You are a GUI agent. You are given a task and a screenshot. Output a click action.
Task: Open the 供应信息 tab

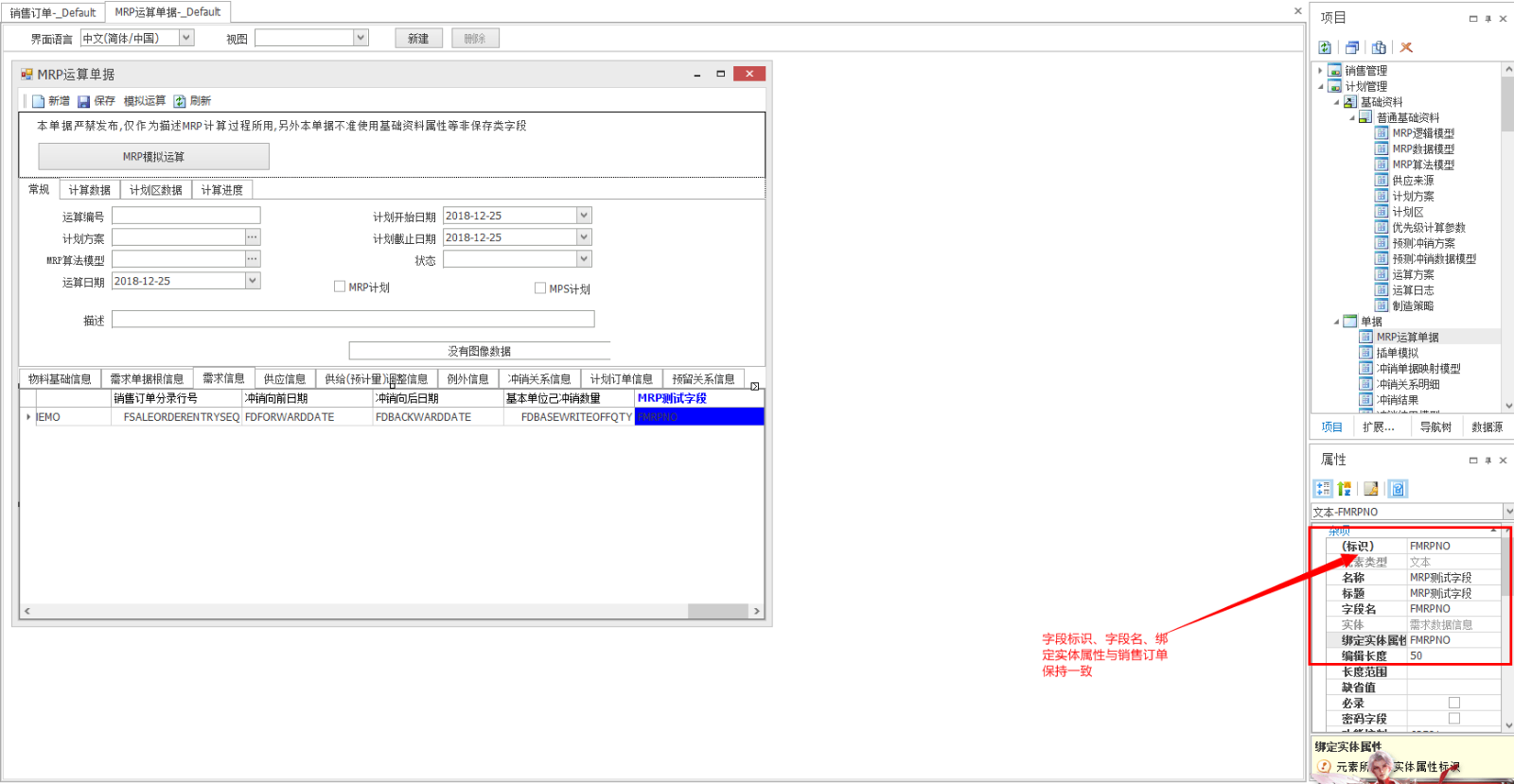(x=284, y=379)
